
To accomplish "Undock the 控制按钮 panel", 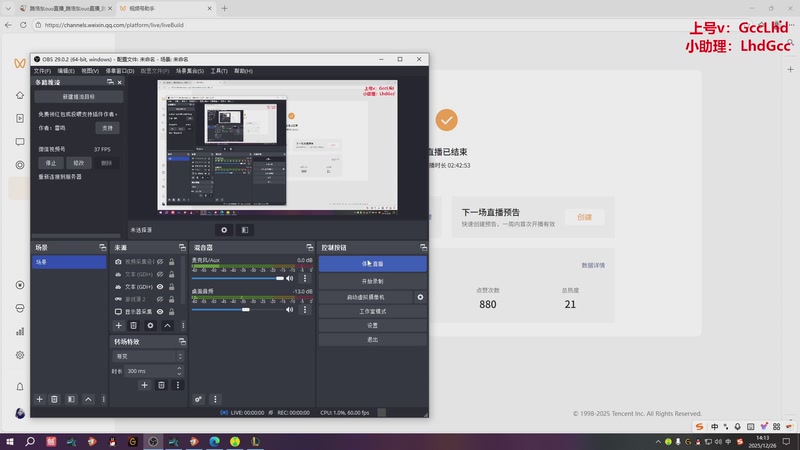I will click(423, 247).
